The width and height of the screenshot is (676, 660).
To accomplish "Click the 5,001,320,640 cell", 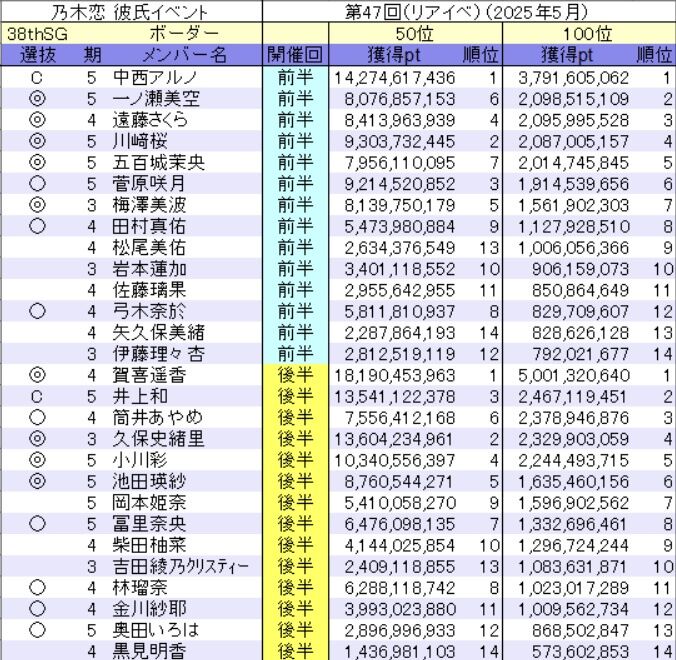I will click(573, 375).
